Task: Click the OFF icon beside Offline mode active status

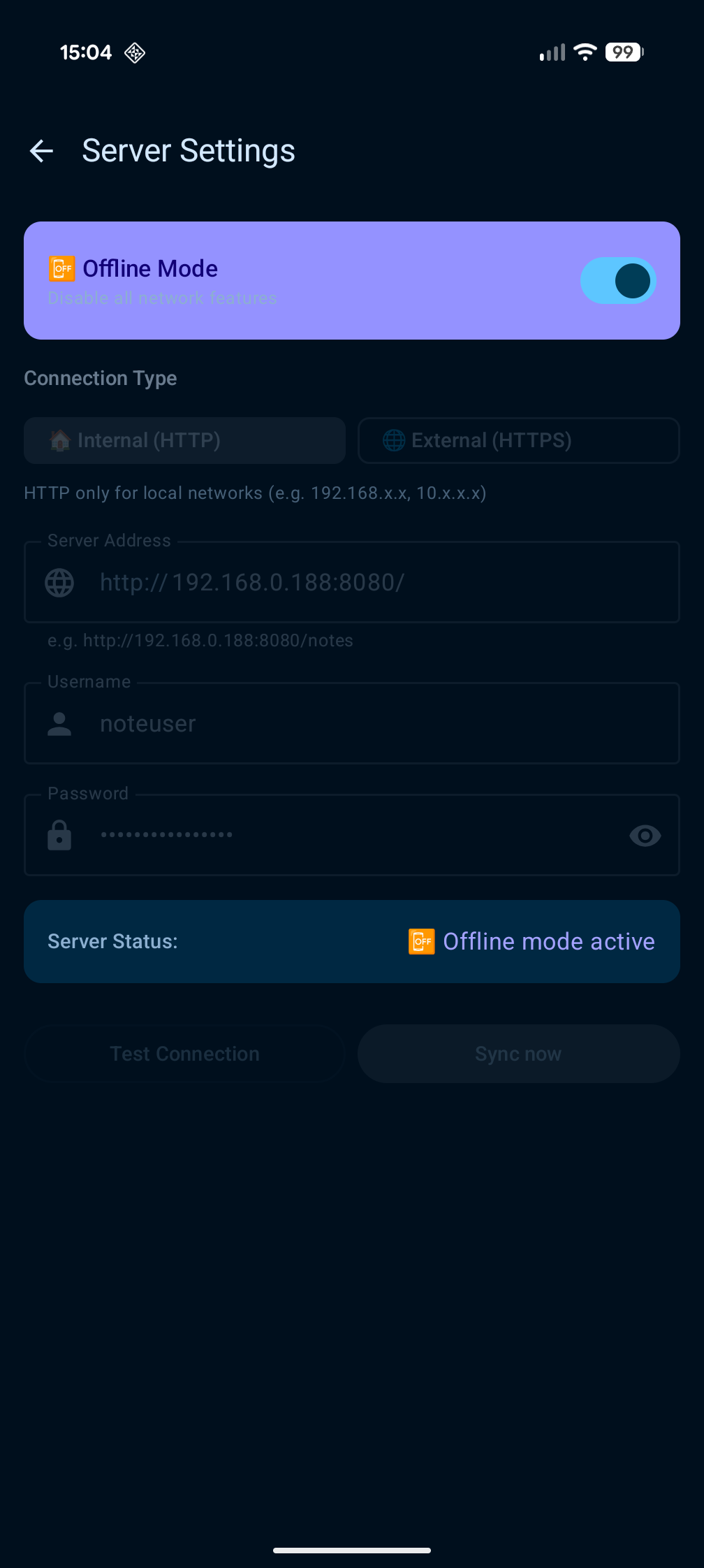Action: 421,941
